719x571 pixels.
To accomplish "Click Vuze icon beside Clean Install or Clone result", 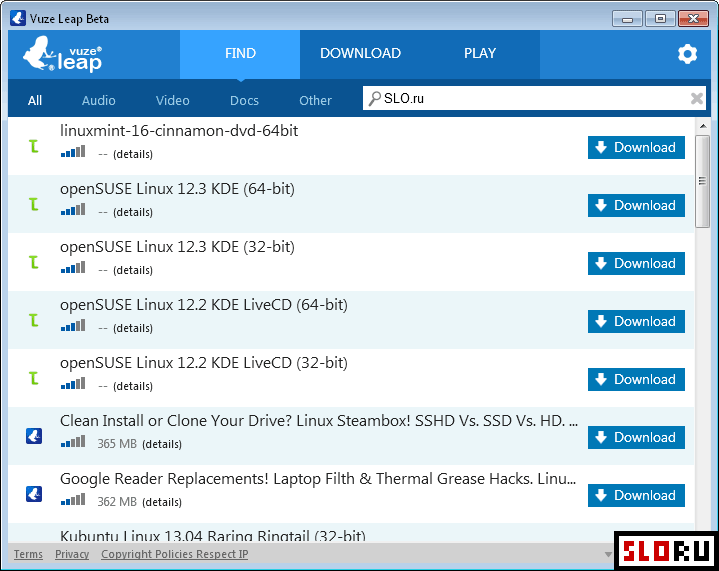I will pyautogui.click(x=34, y=436).
